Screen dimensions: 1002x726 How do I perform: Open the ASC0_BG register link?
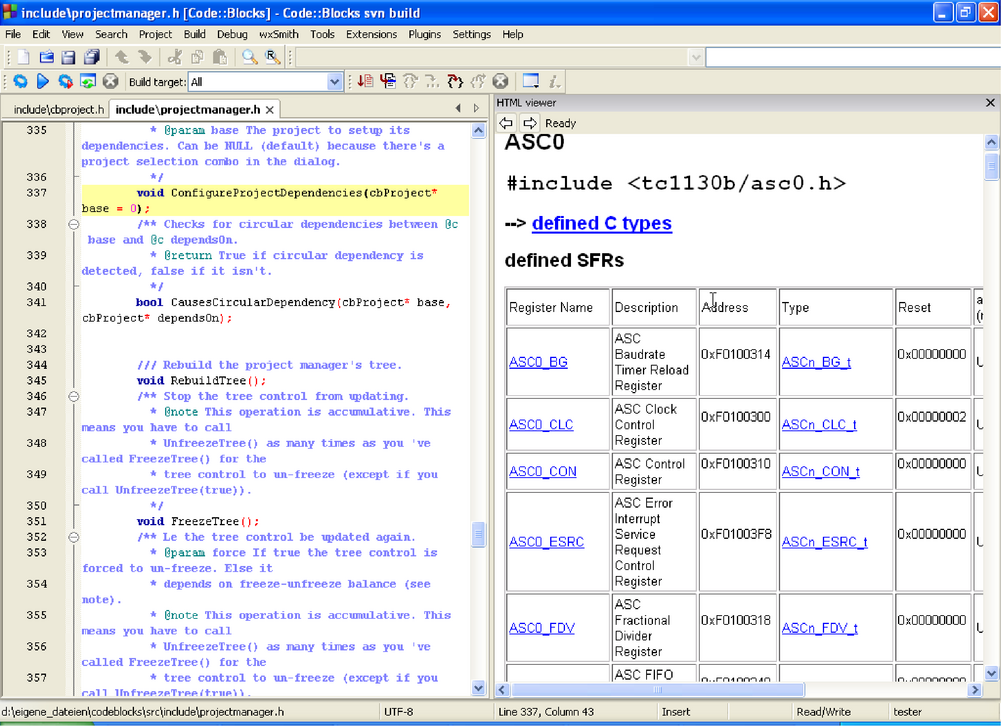[x=538, y=362]
